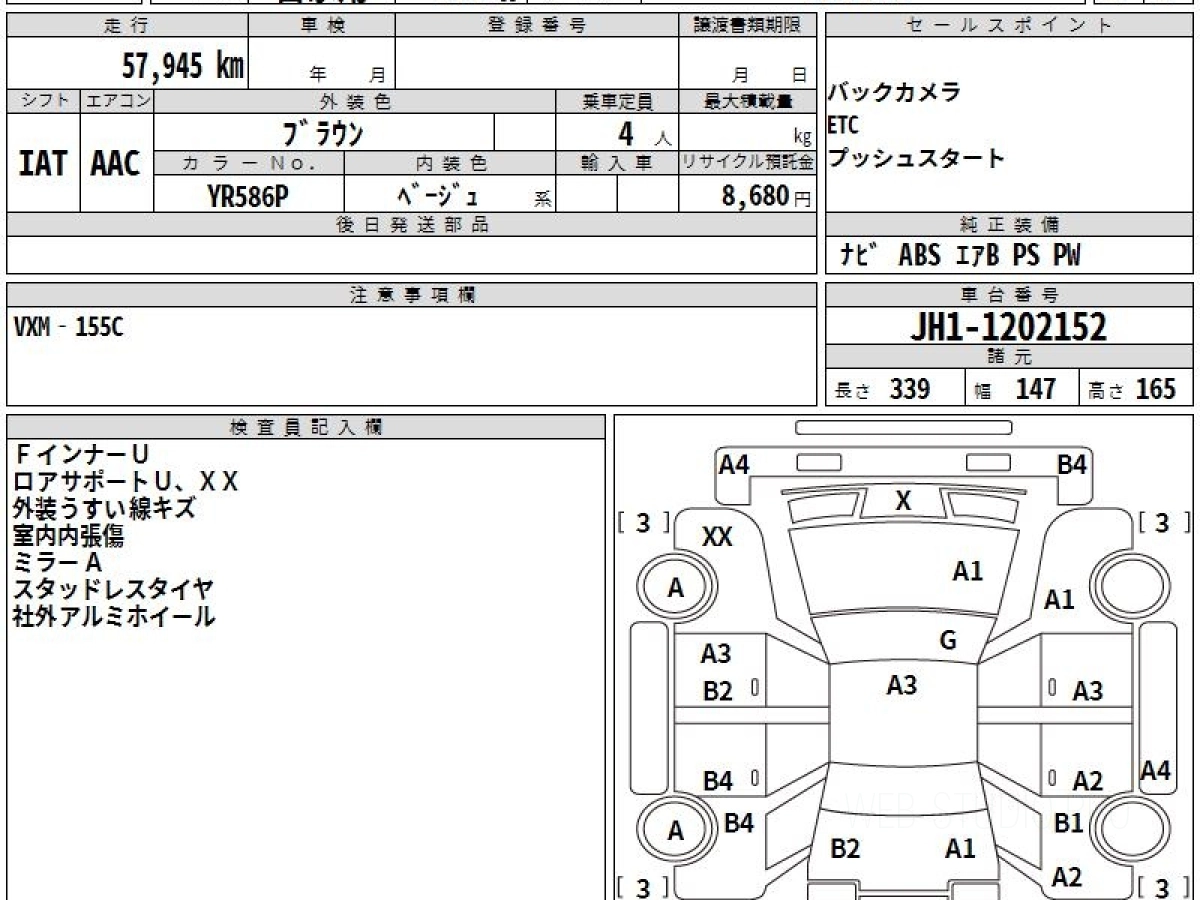Click the ロアサポートU、XX note
This screenshot has height=900, width=1200.
pyautogui.click(x=126, y=482)
